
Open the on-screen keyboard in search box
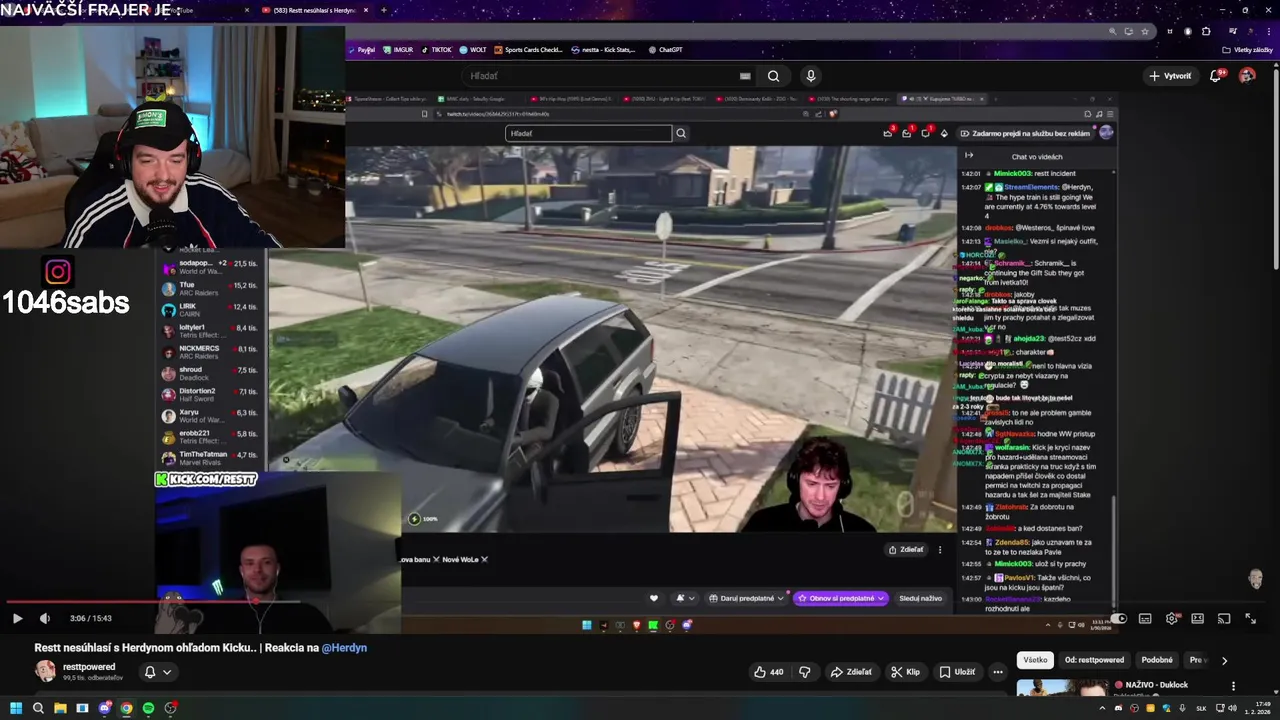[x=745, y=76]
